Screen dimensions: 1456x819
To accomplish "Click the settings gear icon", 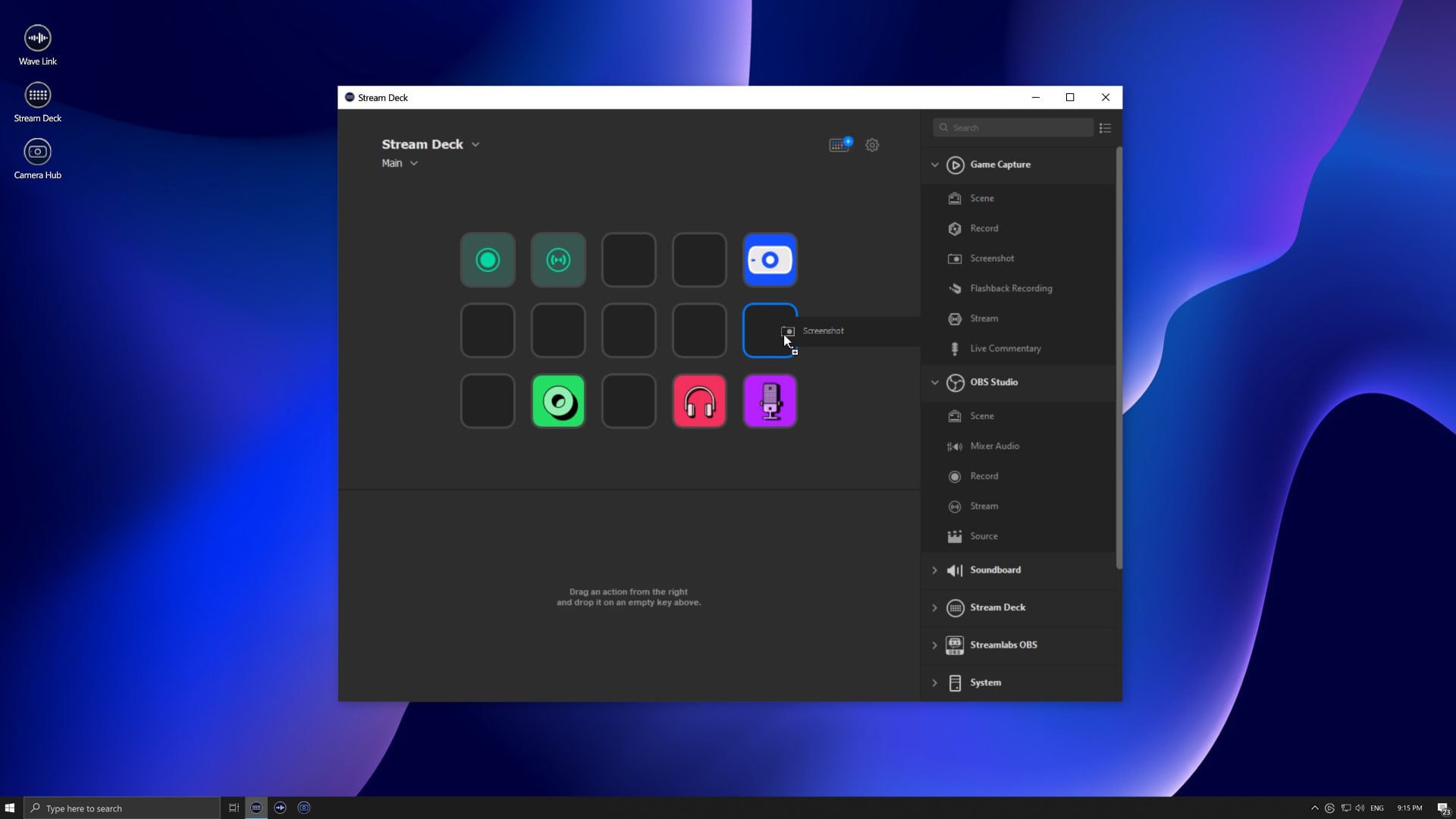I will [x=872, y=145].
